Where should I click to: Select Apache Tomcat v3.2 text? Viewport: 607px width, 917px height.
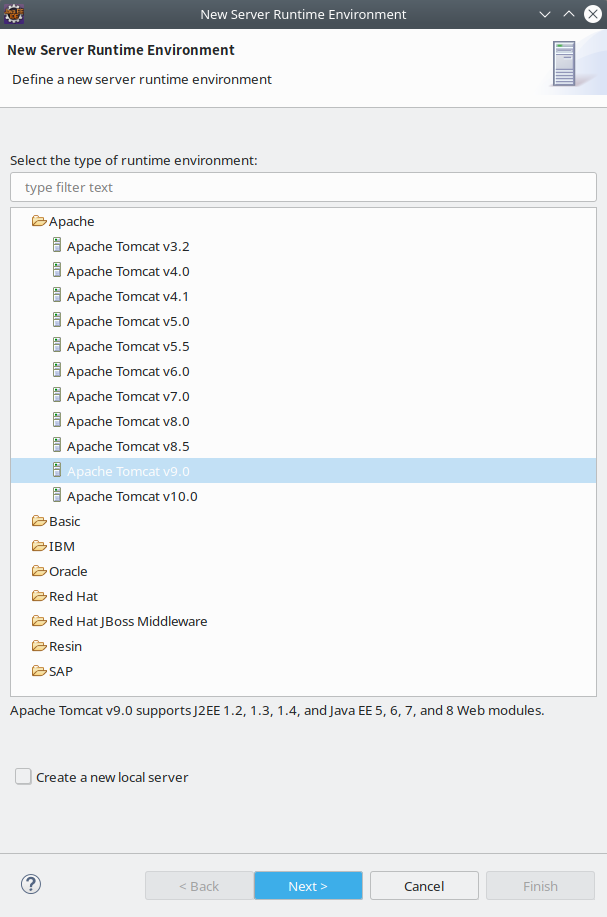click(x=128, y=246)
